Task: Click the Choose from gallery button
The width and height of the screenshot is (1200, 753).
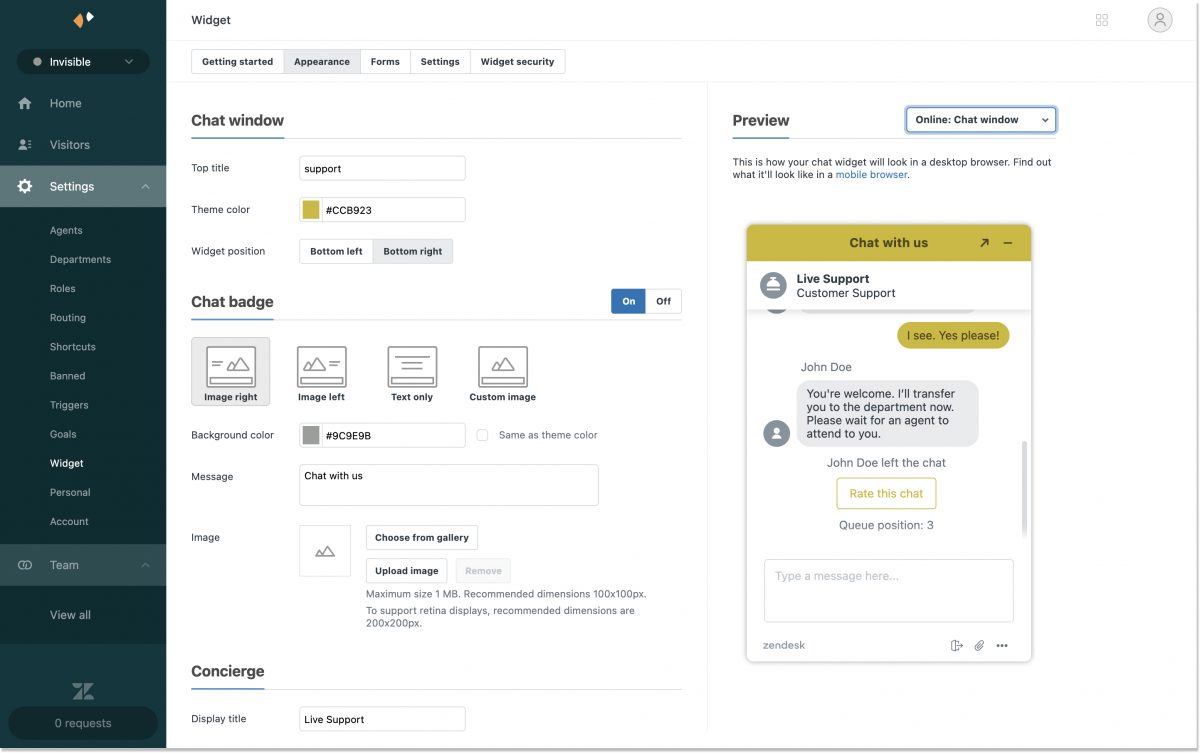Action: [421, 537]
